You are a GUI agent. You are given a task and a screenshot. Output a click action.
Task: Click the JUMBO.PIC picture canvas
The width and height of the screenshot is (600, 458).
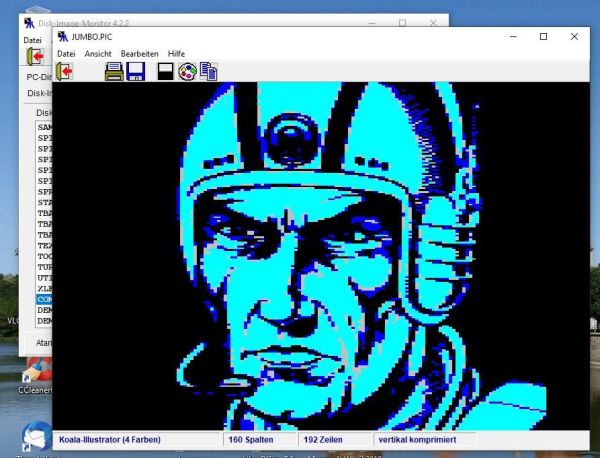tap(321, 256)
